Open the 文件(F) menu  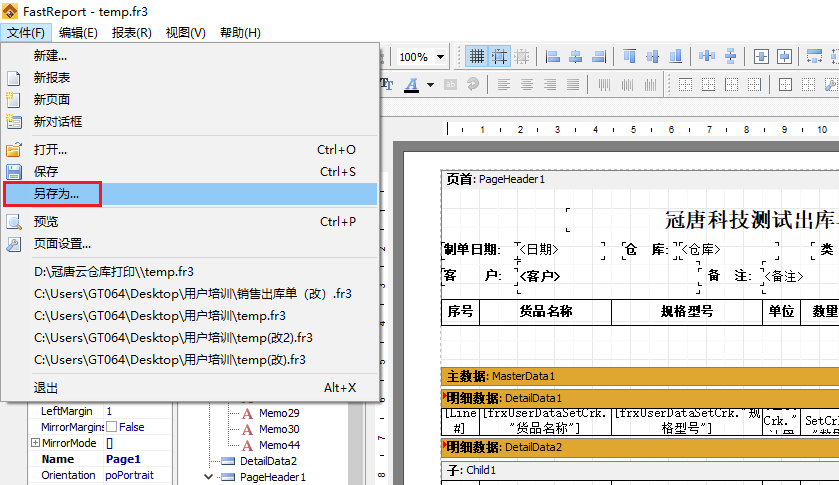[26, 33]
